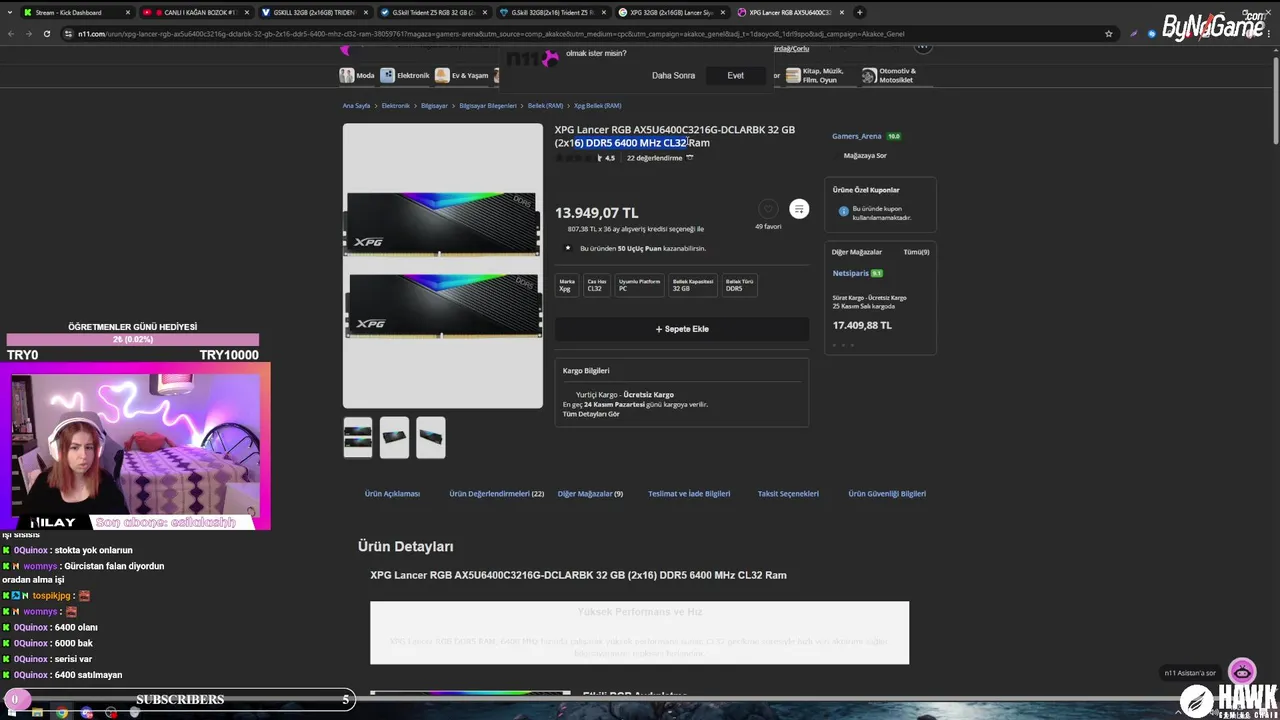1280x720 pixels.
Task: Open the Ürün Değerlendirmeleri (22) tab
Action: tap(496, 493)
